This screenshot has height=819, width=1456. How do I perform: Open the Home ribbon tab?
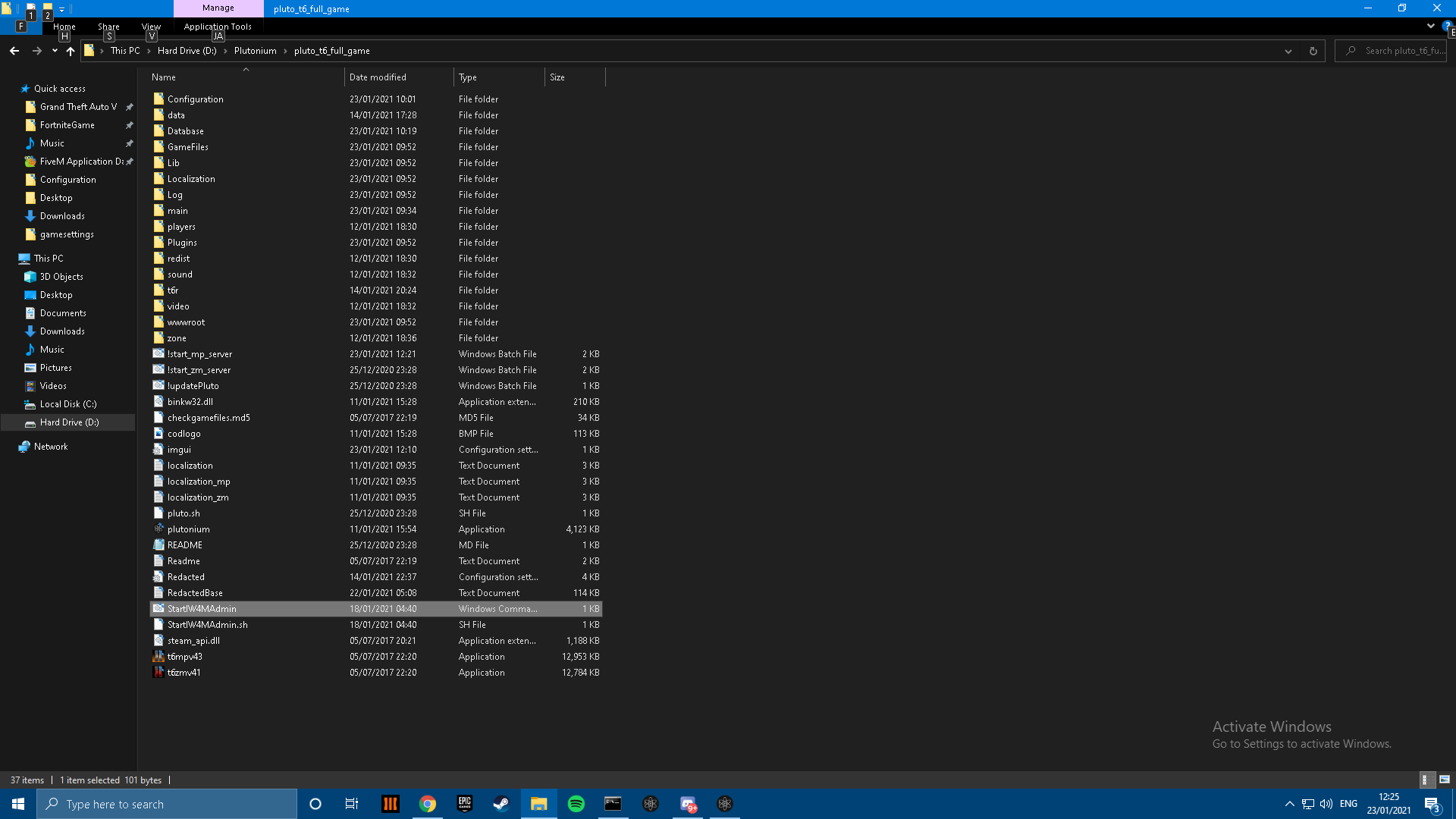[64, 27]
